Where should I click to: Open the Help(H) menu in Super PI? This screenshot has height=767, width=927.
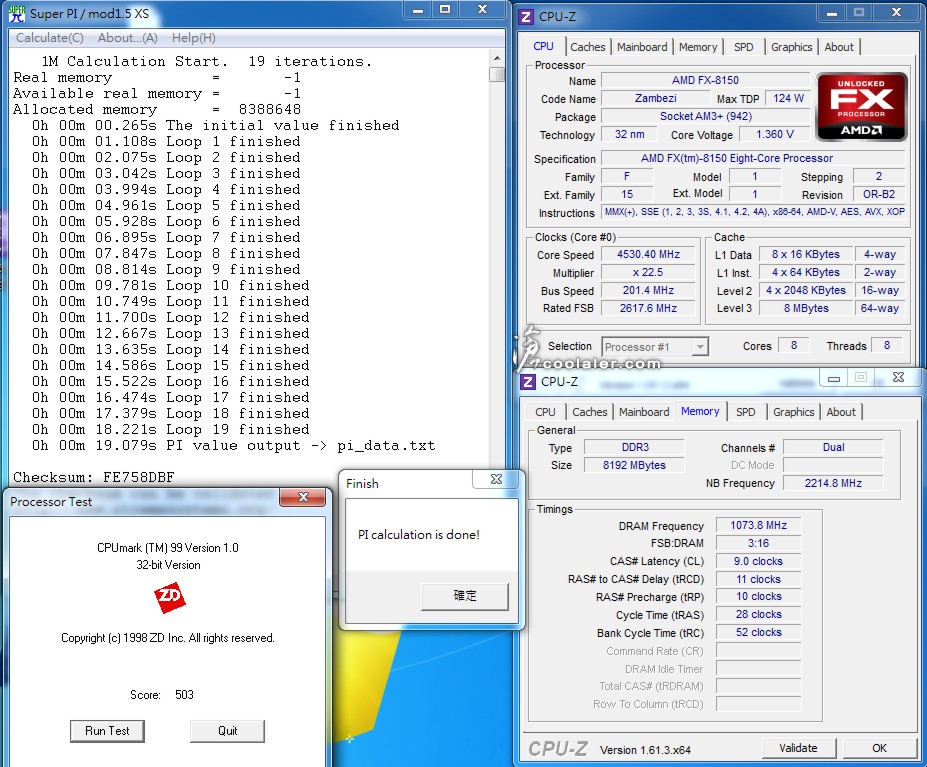193,38
